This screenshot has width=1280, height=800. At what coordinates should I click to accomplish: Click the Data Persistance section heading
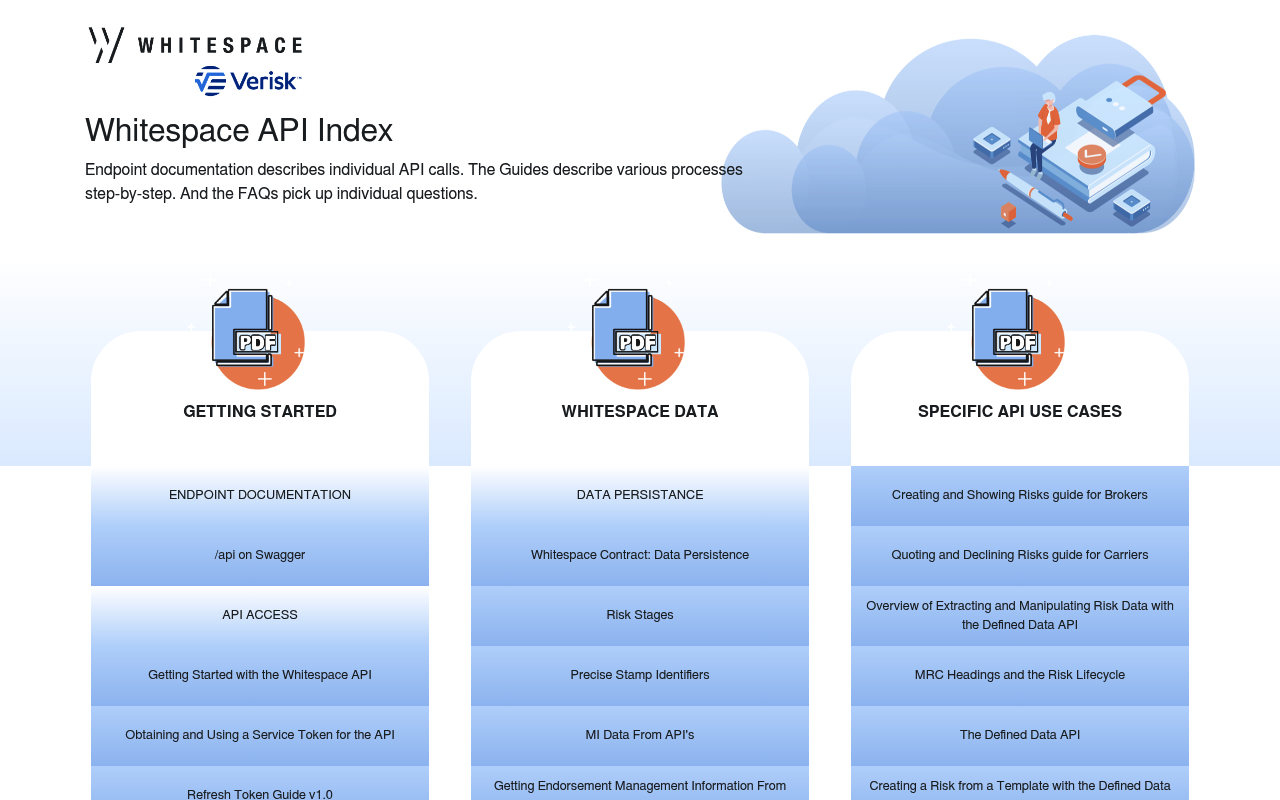point(640,495)
